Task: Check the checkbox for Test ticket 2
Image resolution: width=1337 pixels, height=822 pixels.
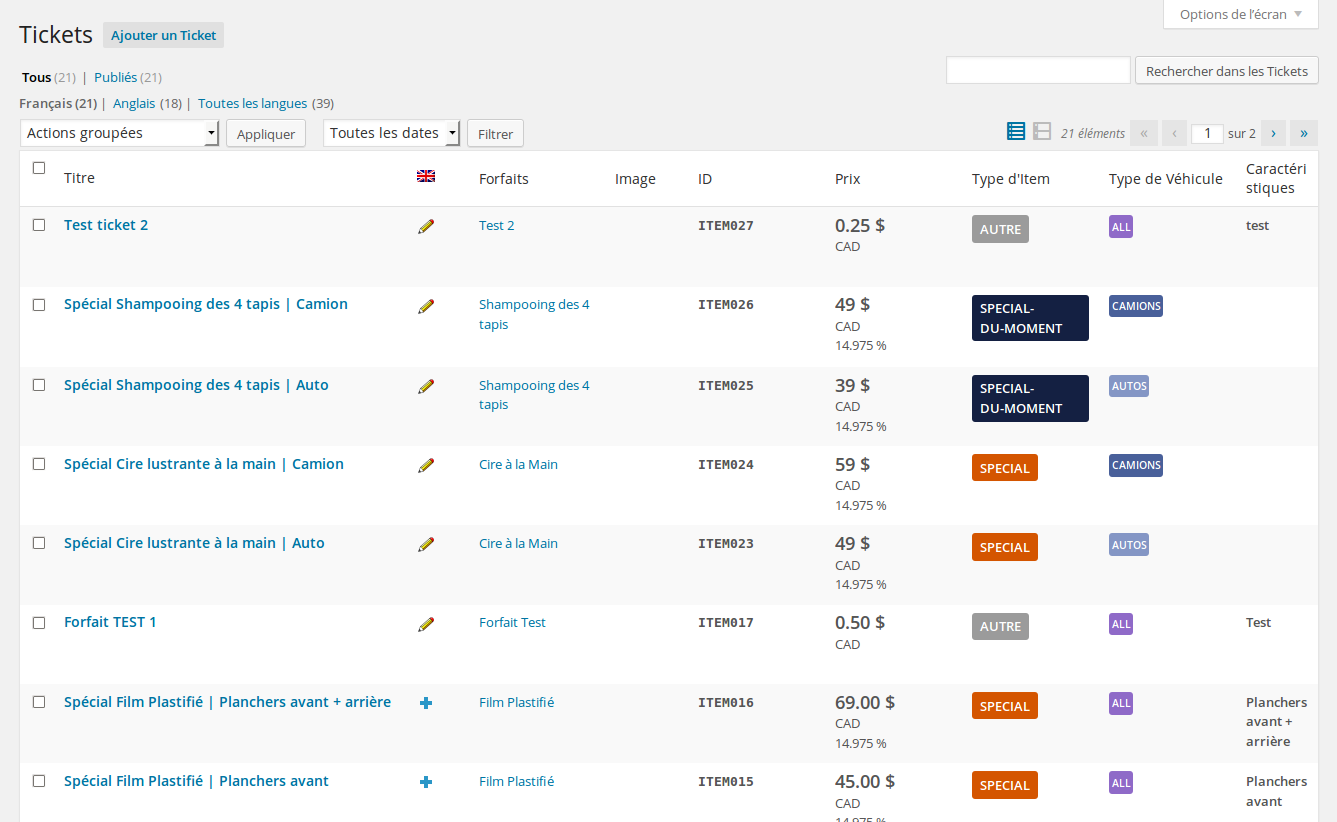Action: point(39,224)
